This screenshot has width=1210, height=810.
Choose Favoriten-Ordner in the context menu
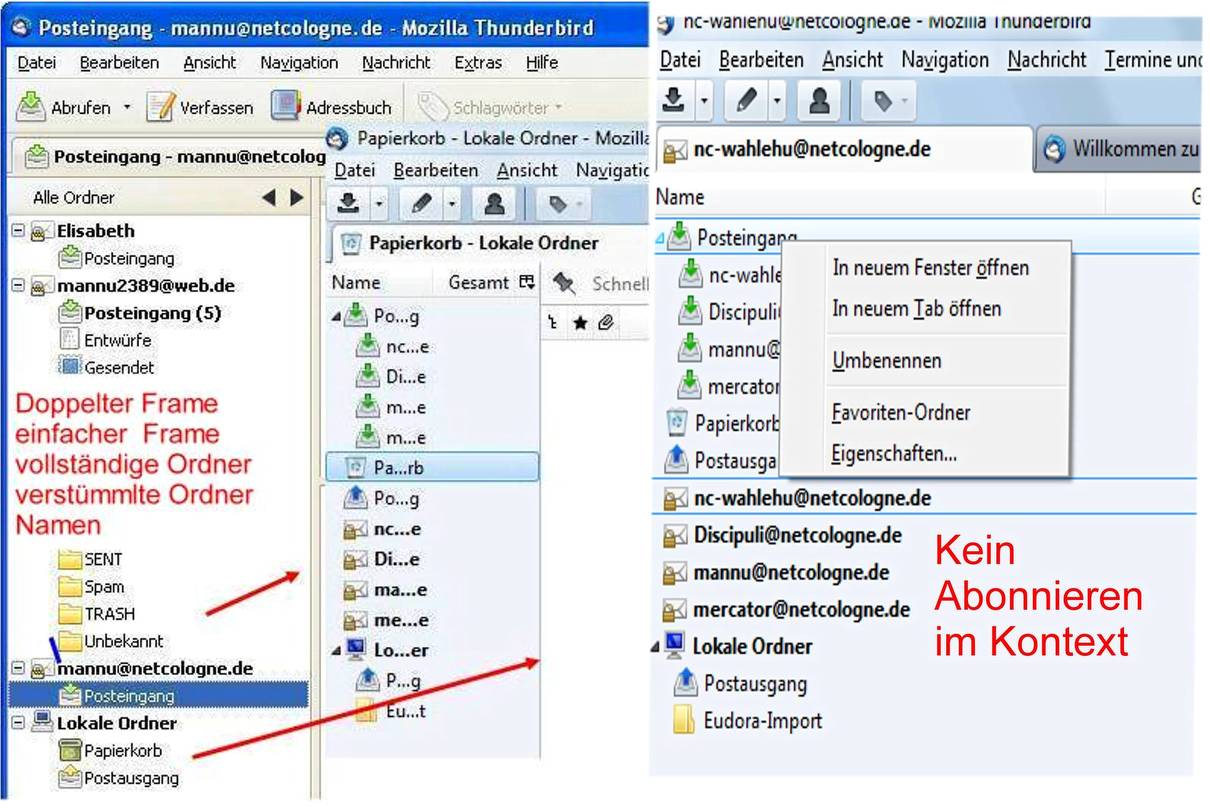pyautogui.click(x=901, y=413)
